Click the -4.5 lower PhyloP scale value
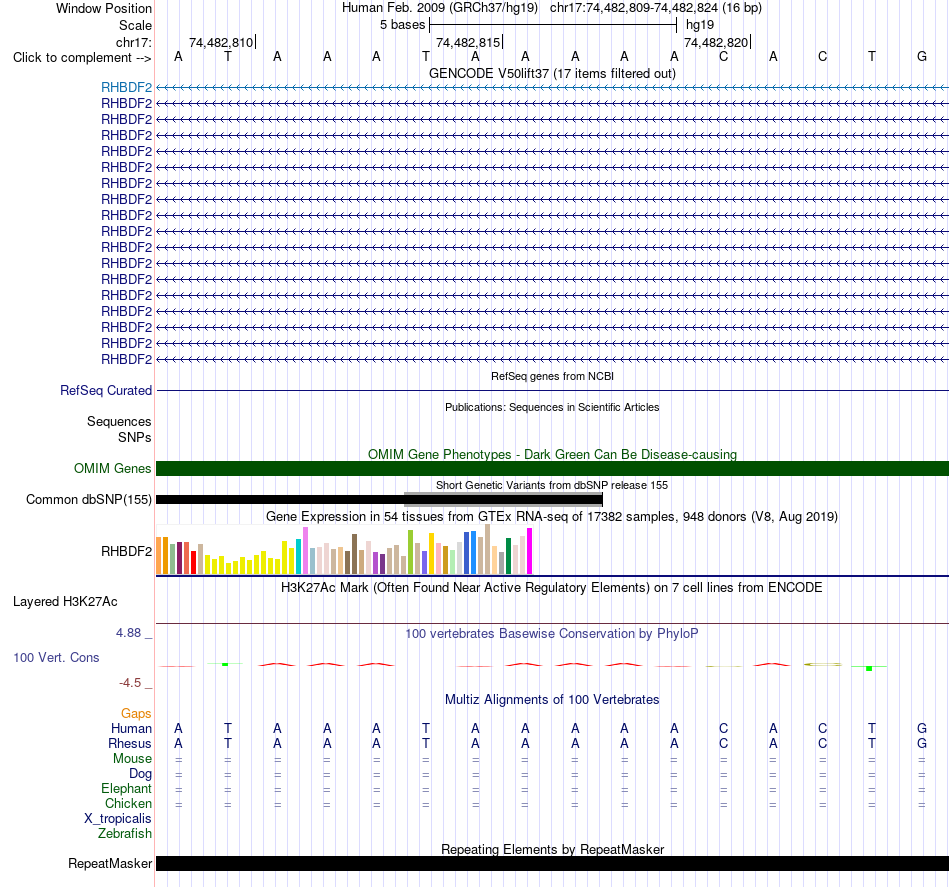Image resolution: width=950 pixels, height=887 pixels. pos(130,683)
